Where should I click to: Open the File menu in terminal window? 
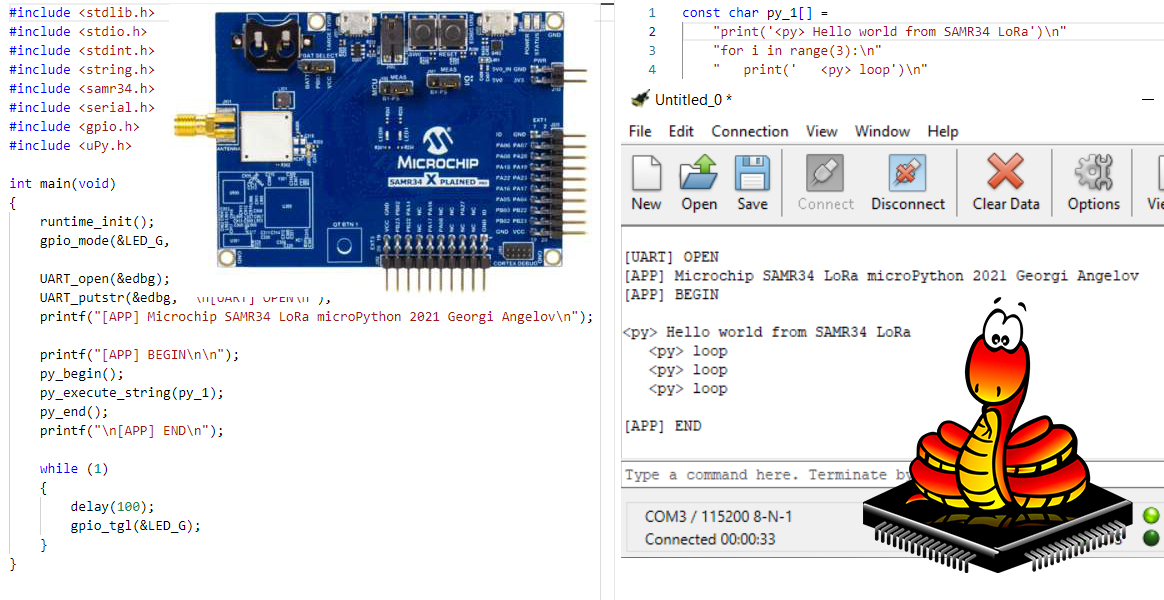(x=640, y=131)
